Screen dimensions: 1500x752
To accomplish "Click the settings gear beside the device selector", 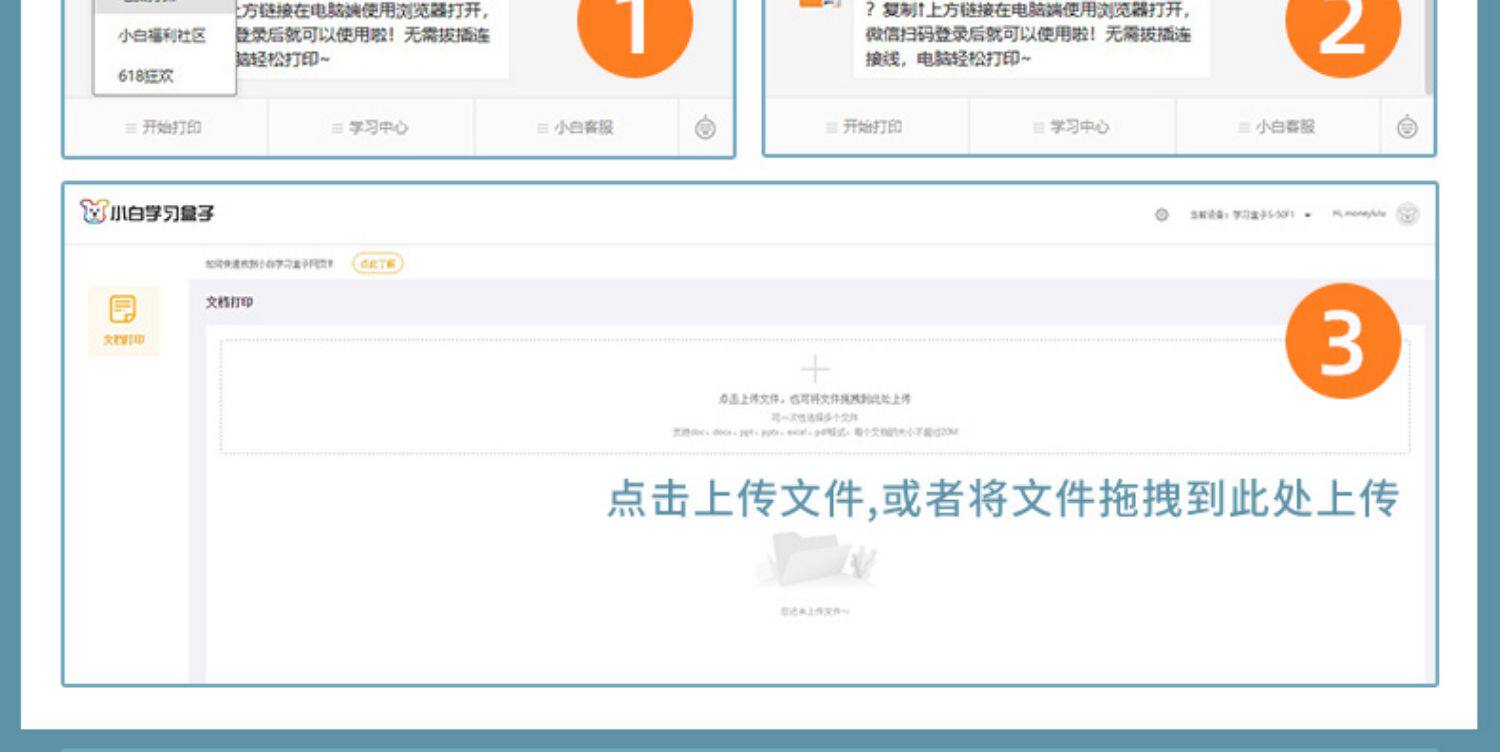I will pyautogui.click(x=1161, y=215).
